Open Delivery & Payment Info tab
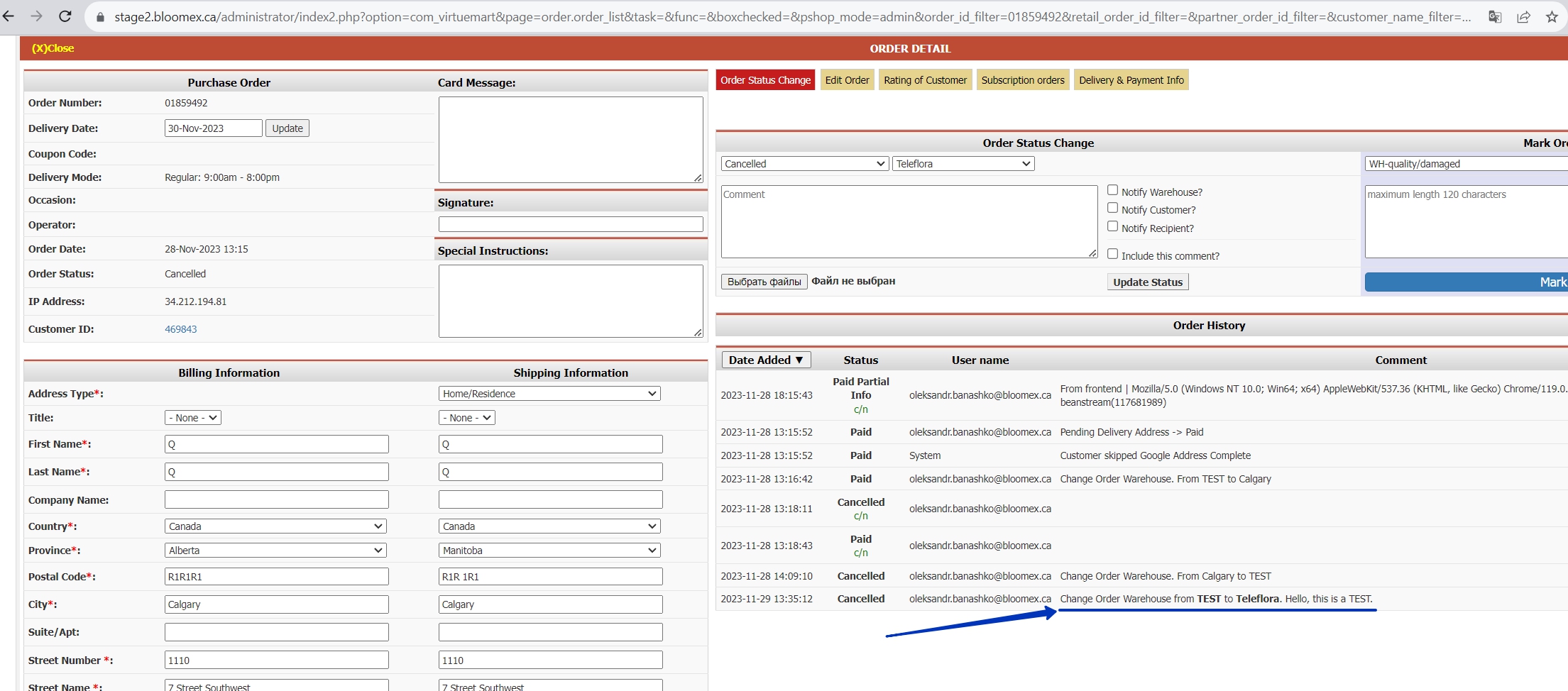This screenshot has height=691, width=1568. pos(1131,80)
